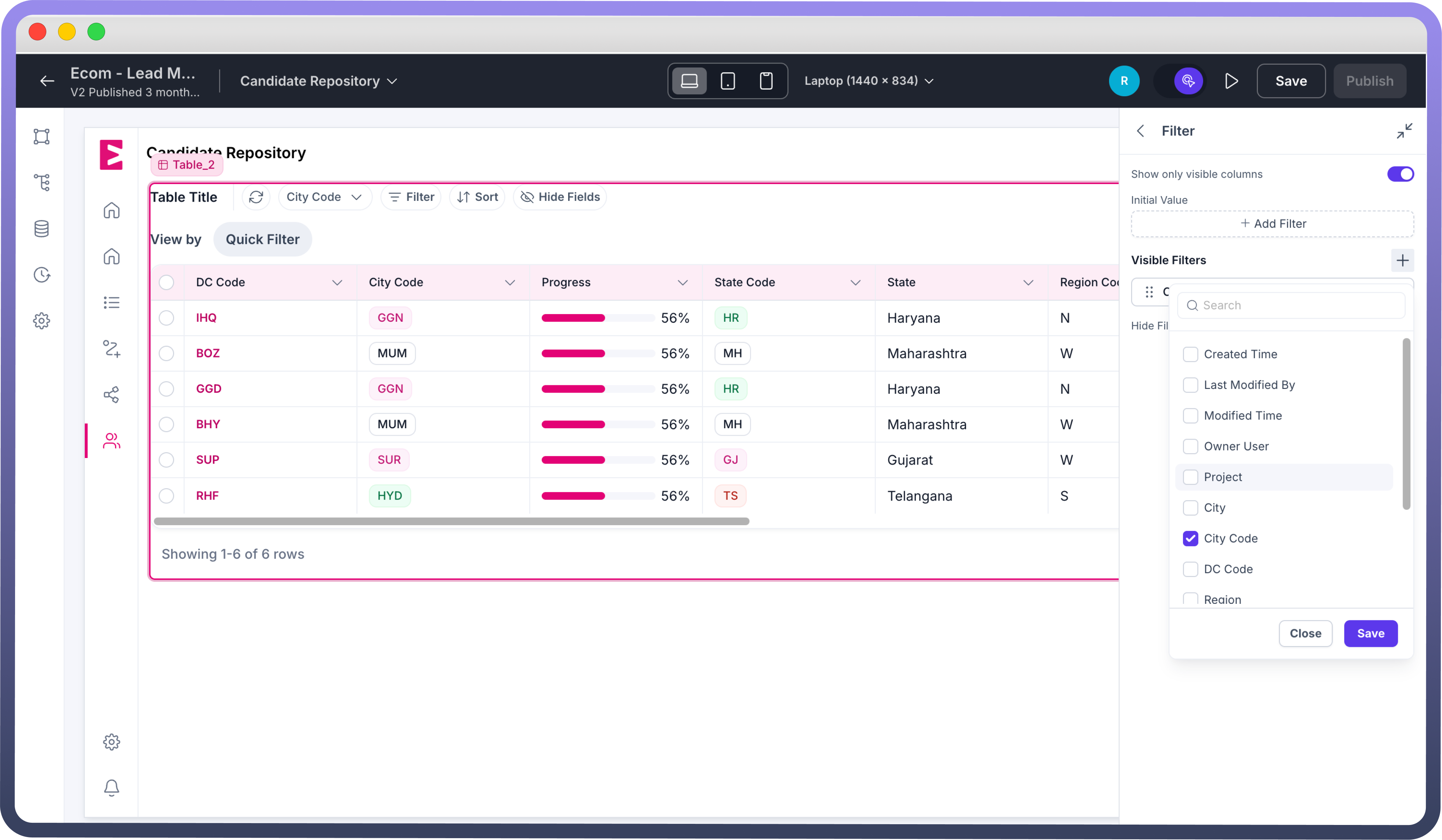The height and width of the screenshot is (840, 1442).
Task: Toggle Show only visible columns switch
Action: [x=1400, y=174]
